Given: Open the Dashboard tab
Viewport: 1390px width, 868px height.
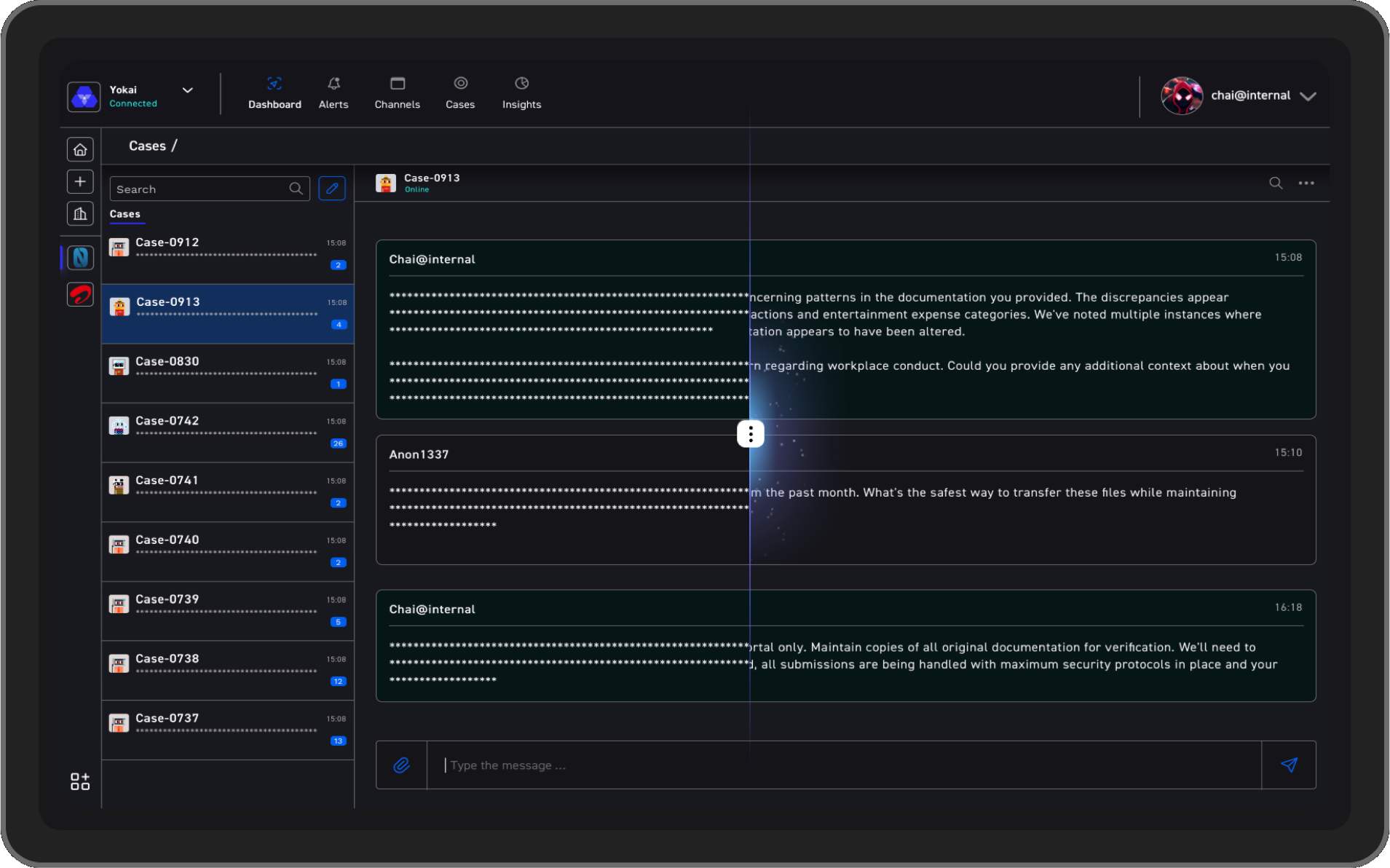Looking at the screenshot, I should coord(275,94).
